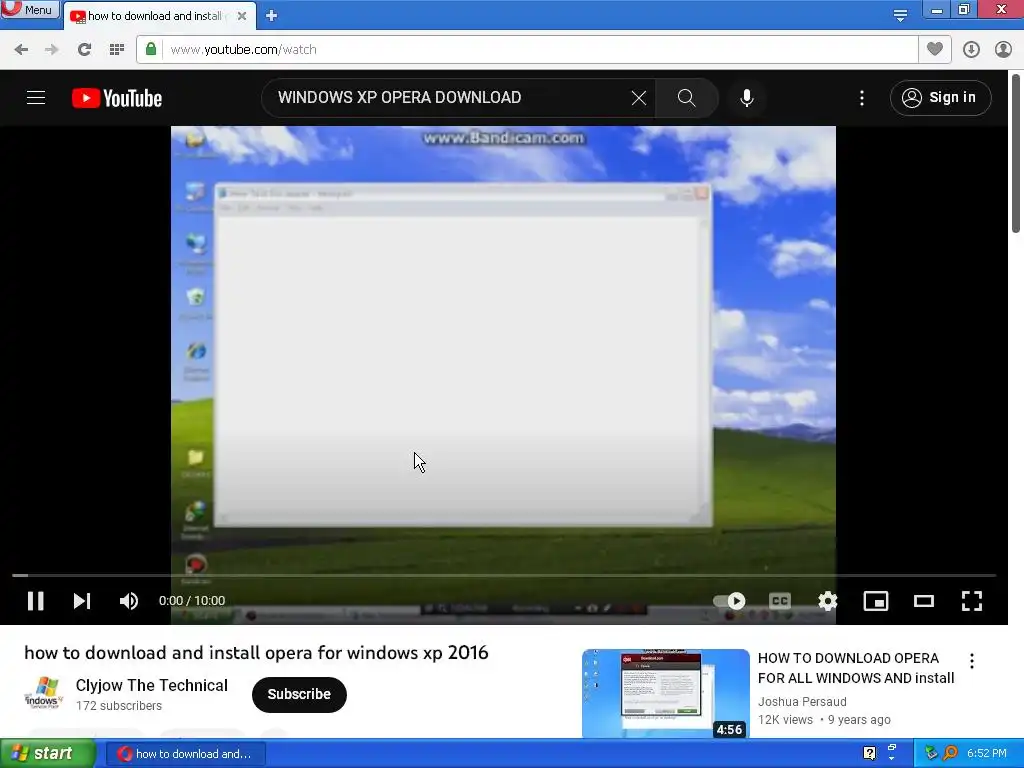This screenshot has height=768, width=1024.
Task: Open the 'Clyjow The Technical' channel name
Action: pos(152,685)
